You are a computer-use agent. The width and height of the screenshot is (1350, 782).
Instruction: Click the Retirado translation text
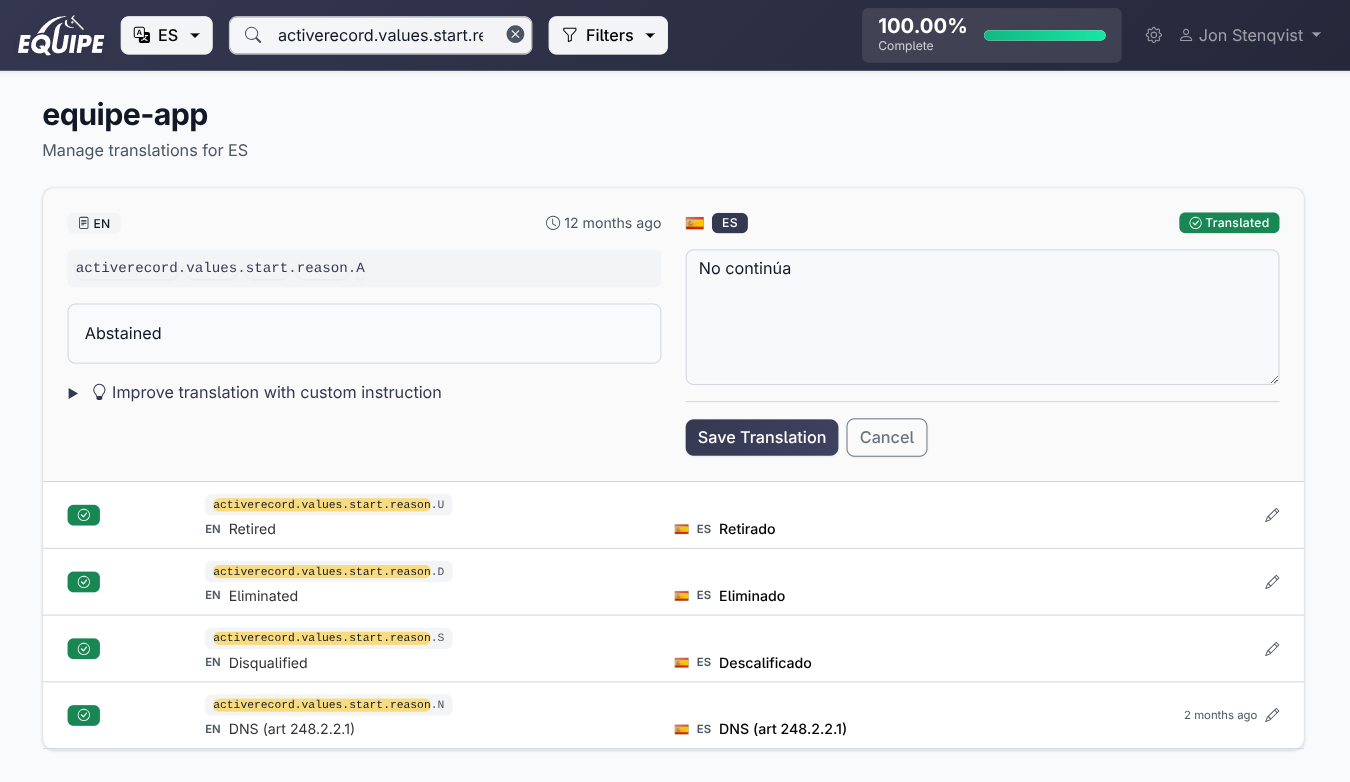747,529
